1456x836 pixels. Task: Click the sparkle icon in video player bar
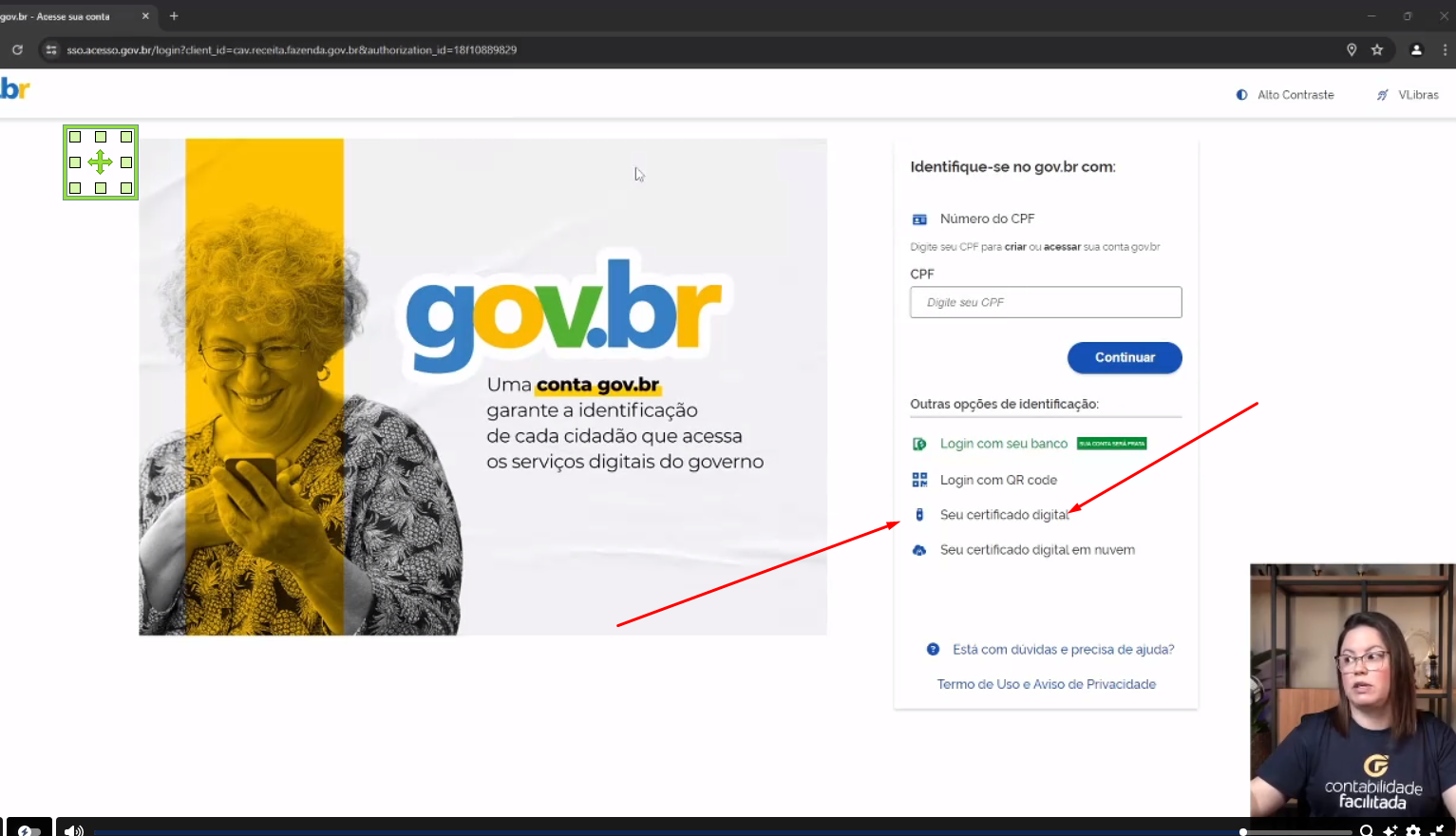1390,830
